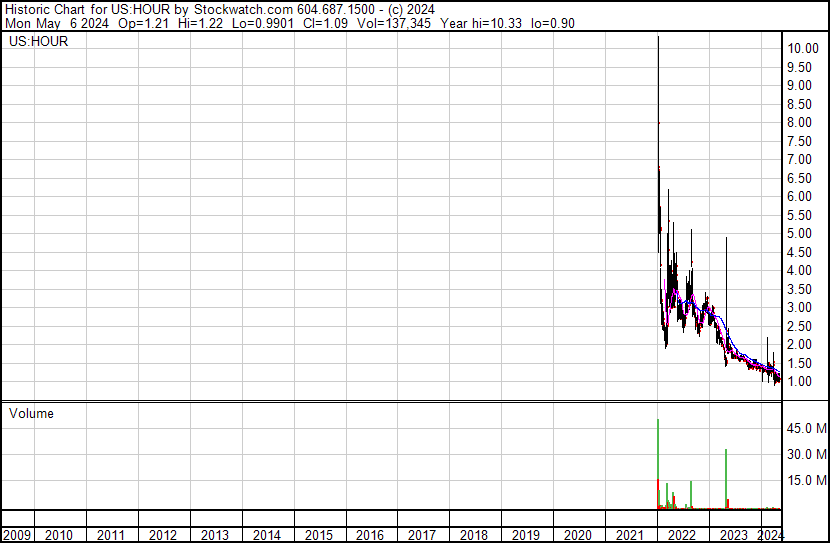Click the 10.00 price axis label
830x543 pixels.
pos(804,48)
